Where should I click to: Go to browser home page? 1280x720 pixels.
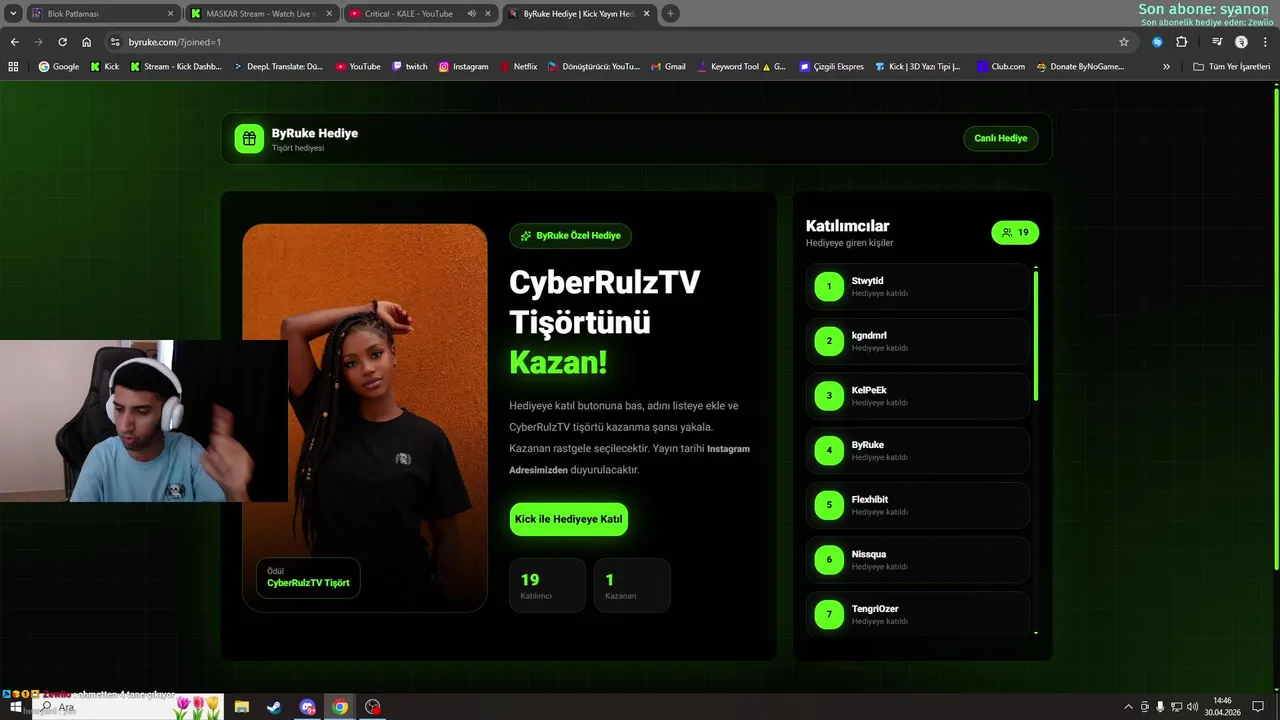coord(86,42)
